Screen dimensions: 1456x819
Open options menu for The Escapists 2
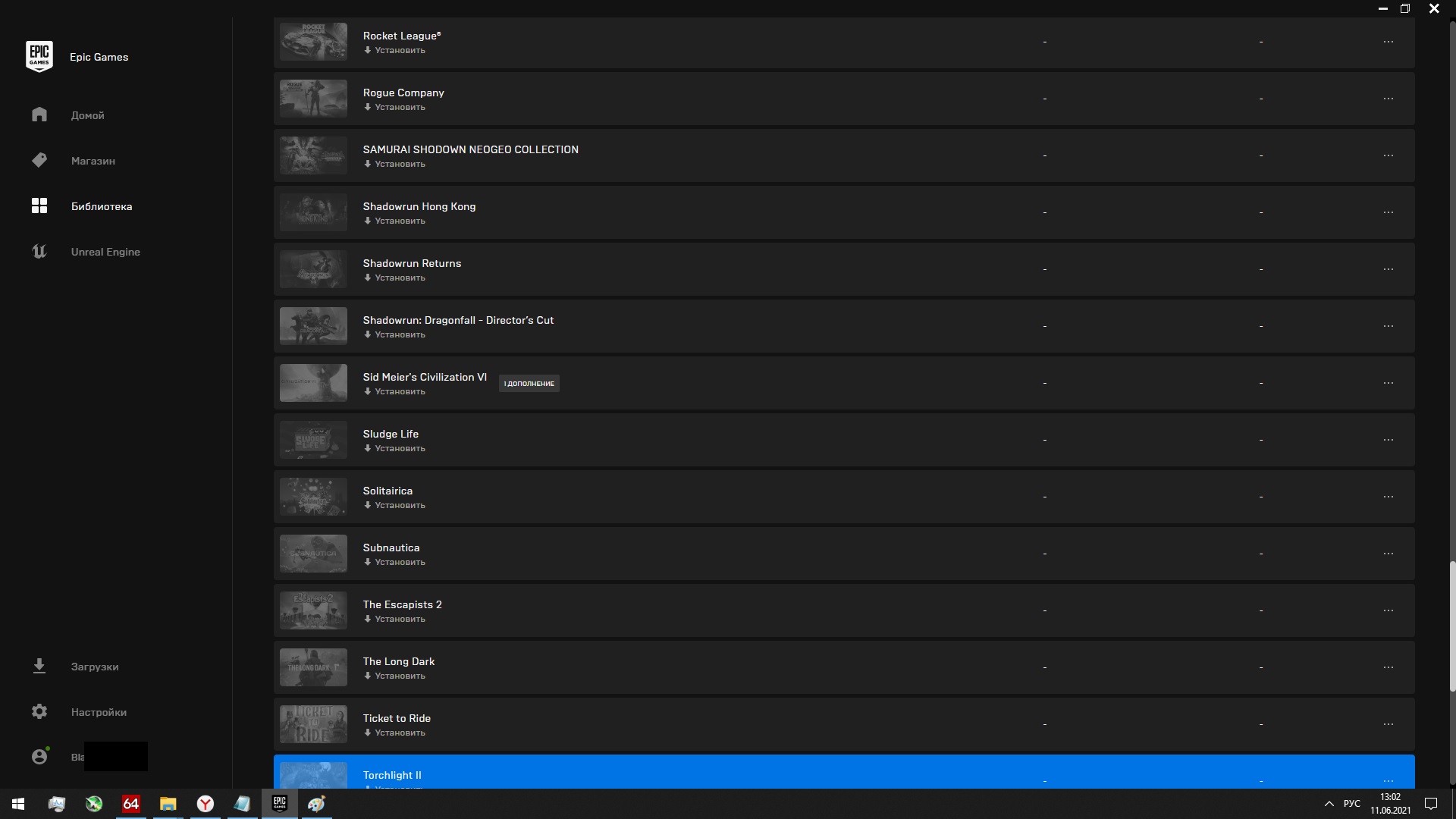pos(1388,610)
